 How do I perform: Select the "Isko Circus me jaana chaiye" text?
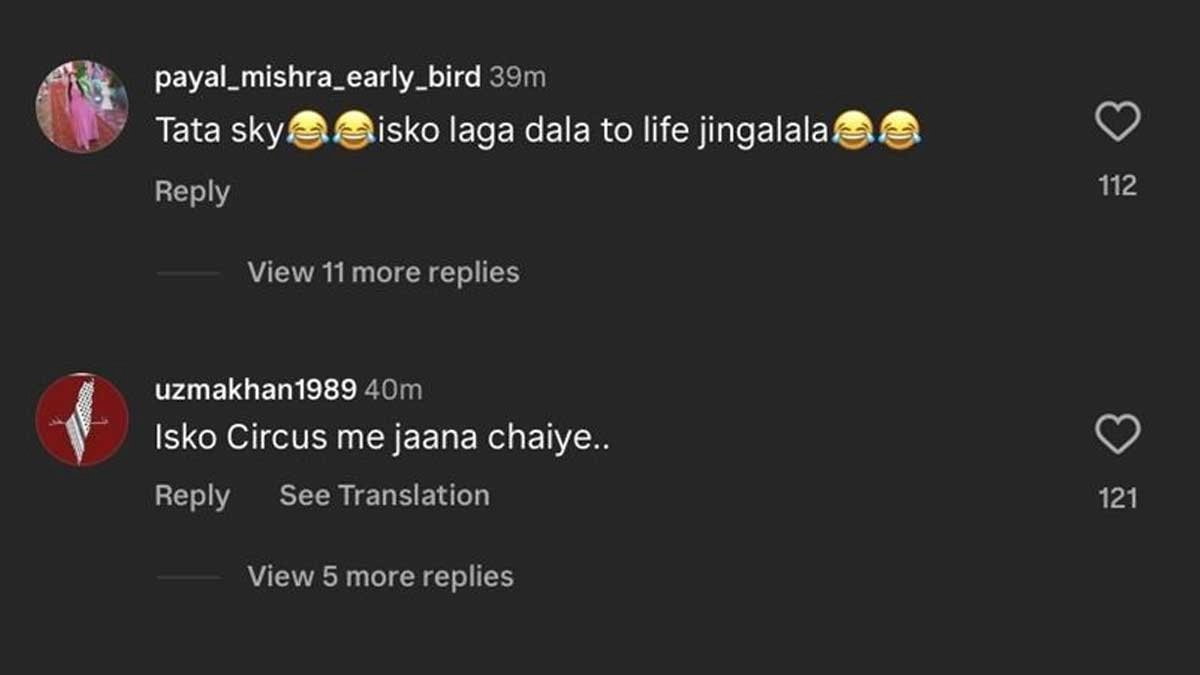[x=382, y=438]
